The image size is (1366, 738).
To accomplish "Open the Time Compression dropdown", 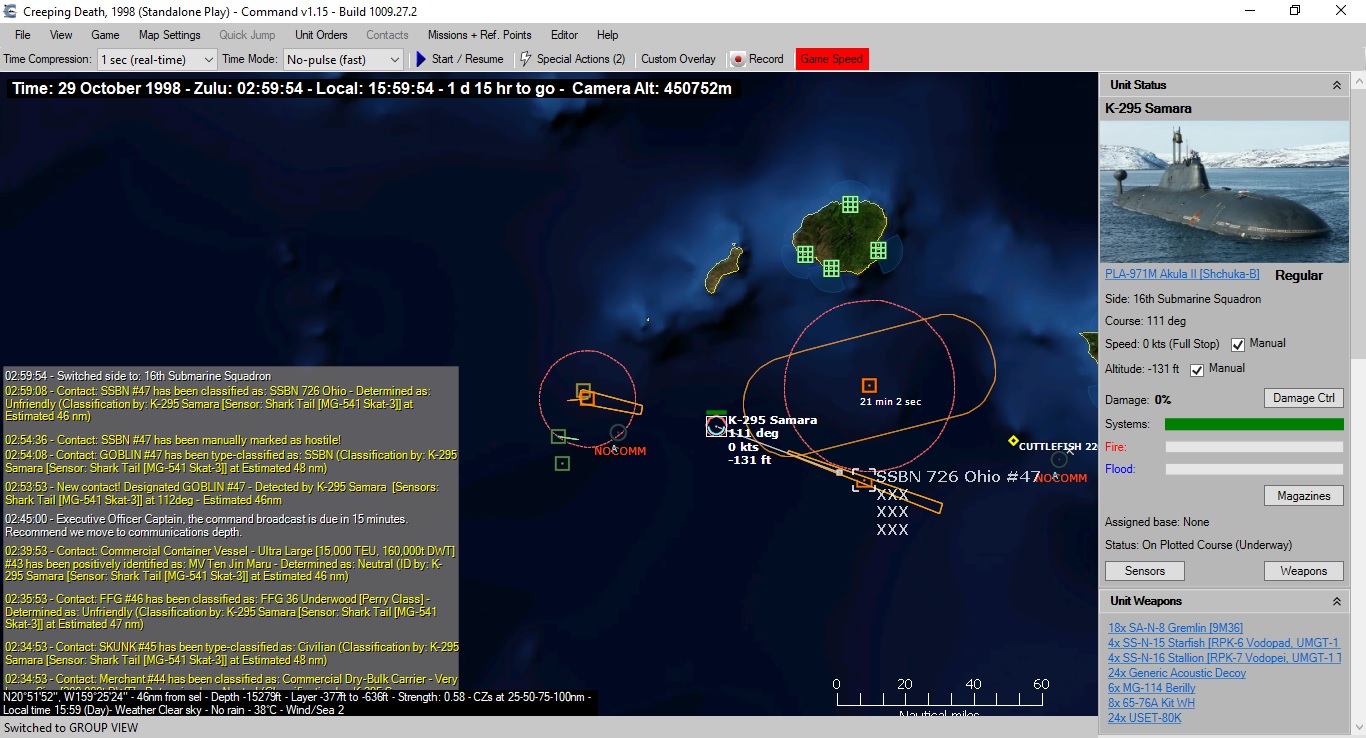I will point(157,60).
